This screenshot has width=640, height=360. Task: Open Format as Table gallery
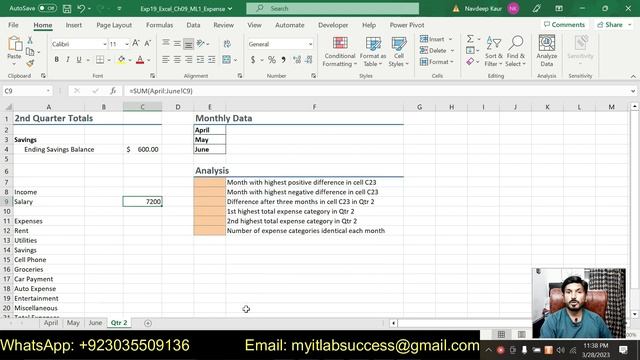click(x=373, y=52)
